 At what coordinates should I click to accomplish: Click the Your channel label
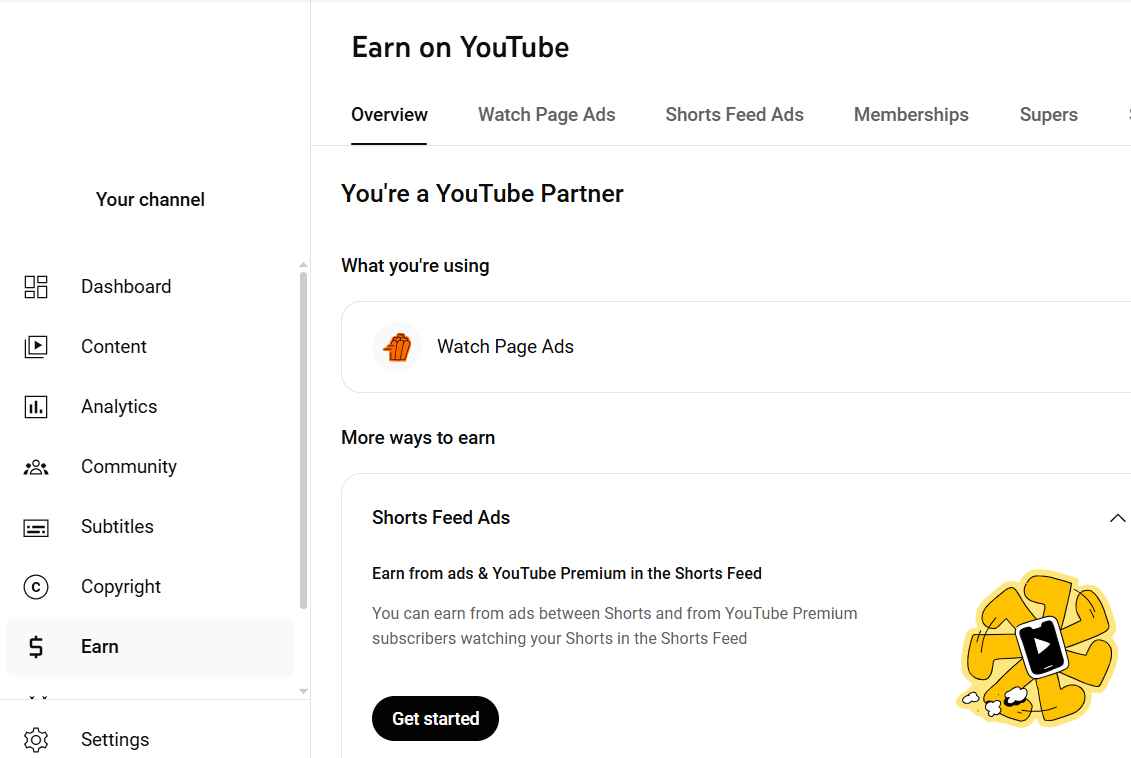[150, 200]
